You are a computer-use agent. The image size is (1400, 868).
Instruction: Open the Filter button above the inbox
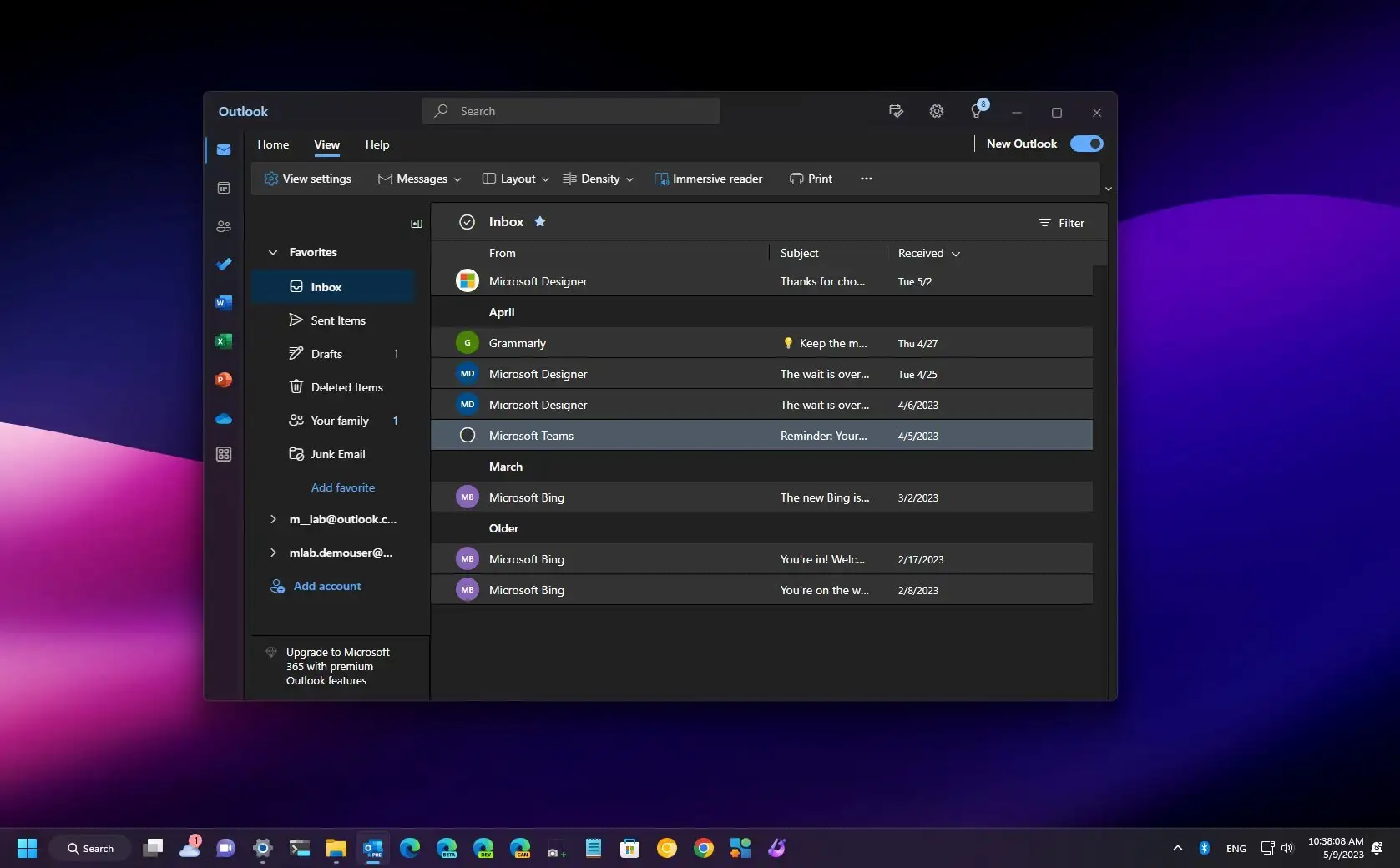(1060, 222)
